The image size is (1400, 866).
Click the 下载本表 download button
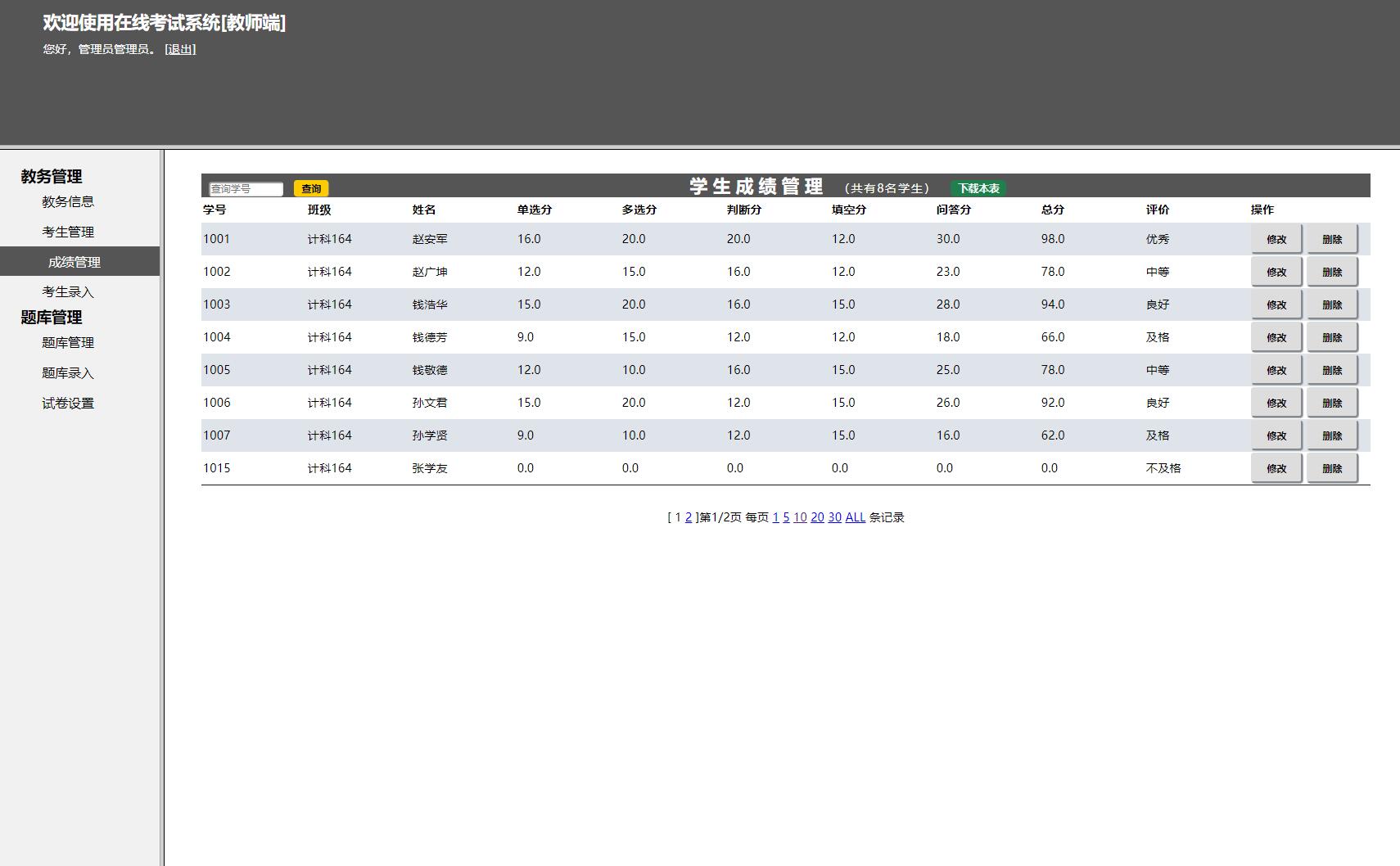(978, 188)
